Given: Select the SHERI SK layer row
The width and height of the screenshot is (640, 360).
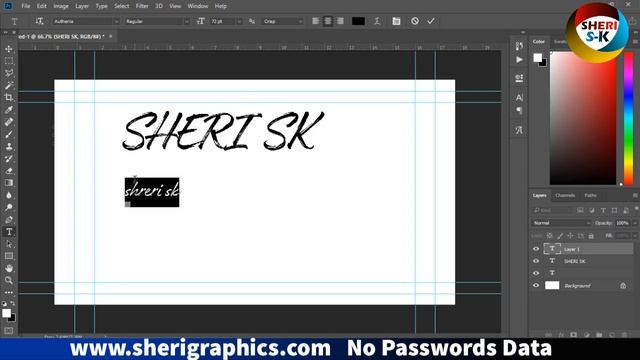Looking at the screenshot, I should 582,261.
